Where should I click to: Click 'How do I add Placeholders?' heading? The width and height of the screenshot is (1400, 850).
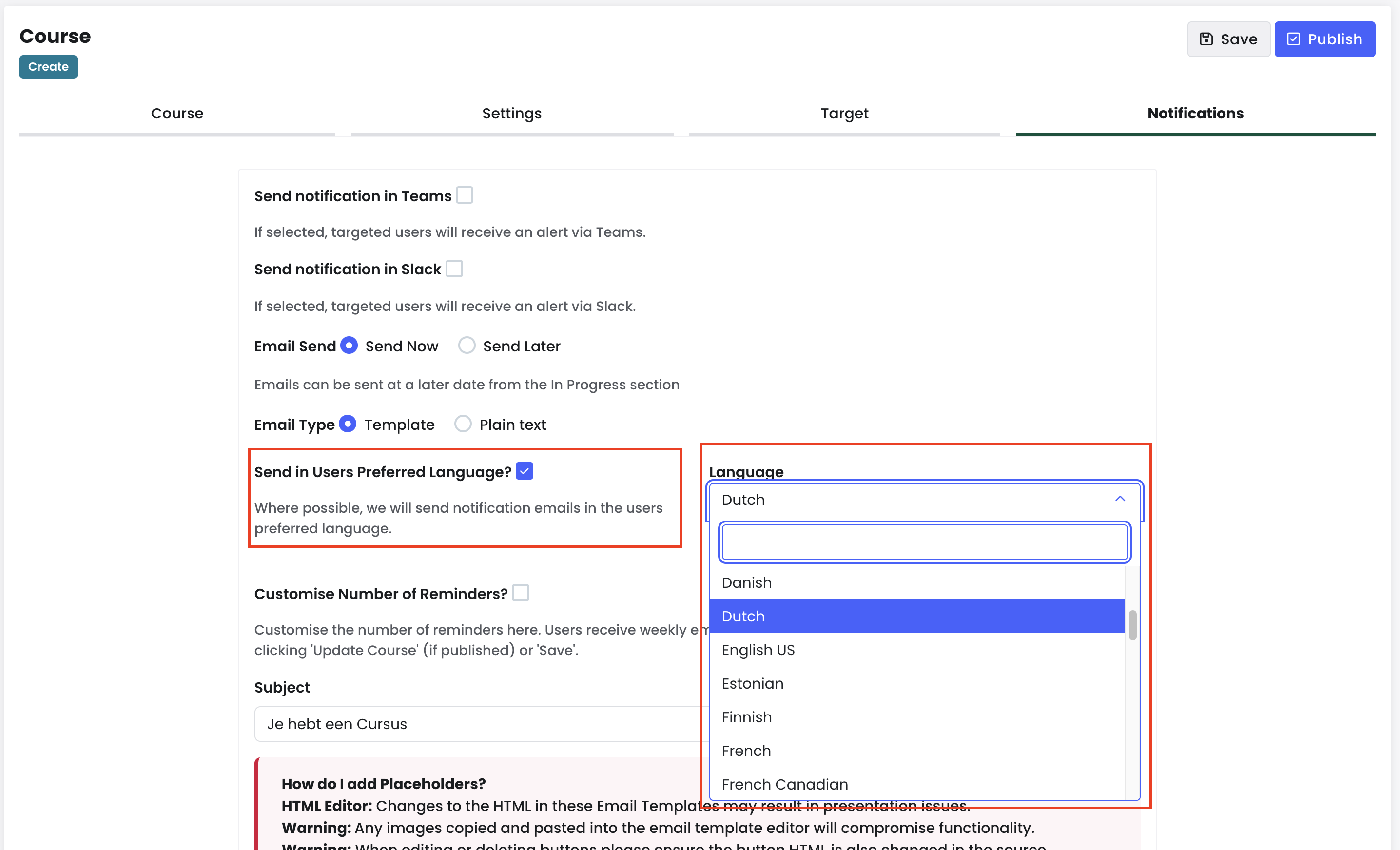(384, 784)
